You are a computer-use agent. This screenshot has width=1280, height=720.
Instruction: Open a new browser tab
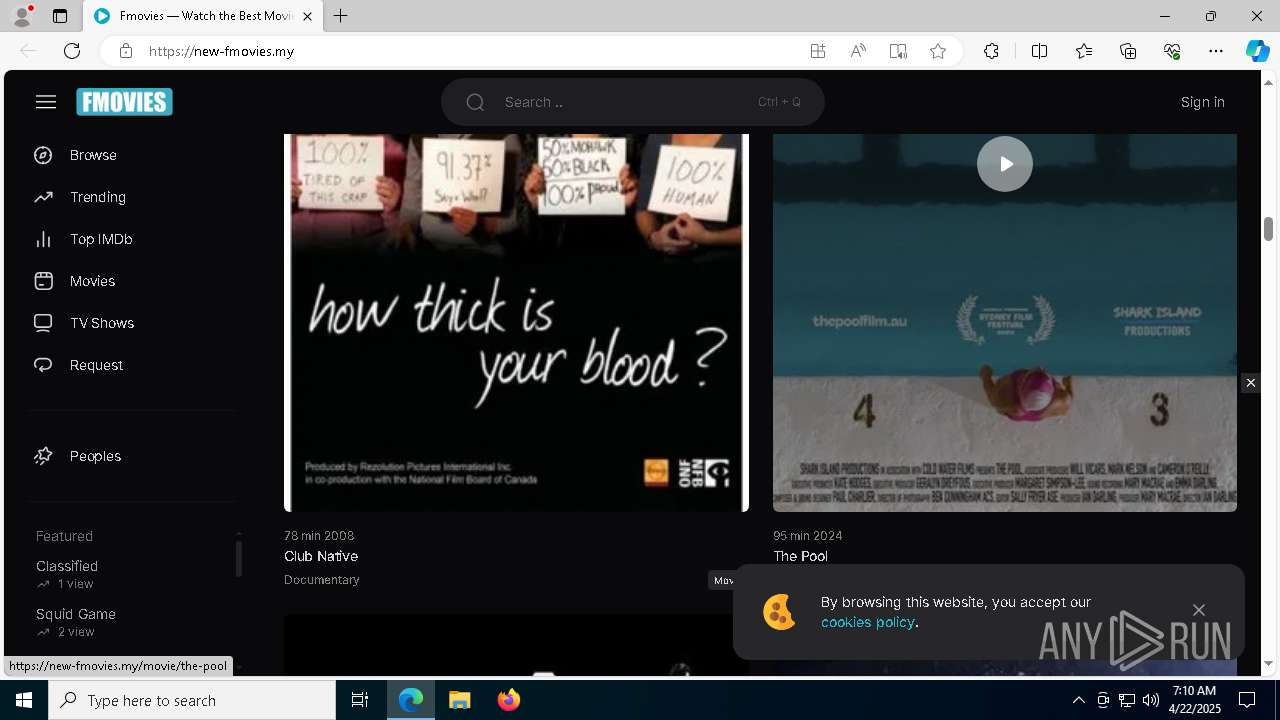(x=341, y=16)
